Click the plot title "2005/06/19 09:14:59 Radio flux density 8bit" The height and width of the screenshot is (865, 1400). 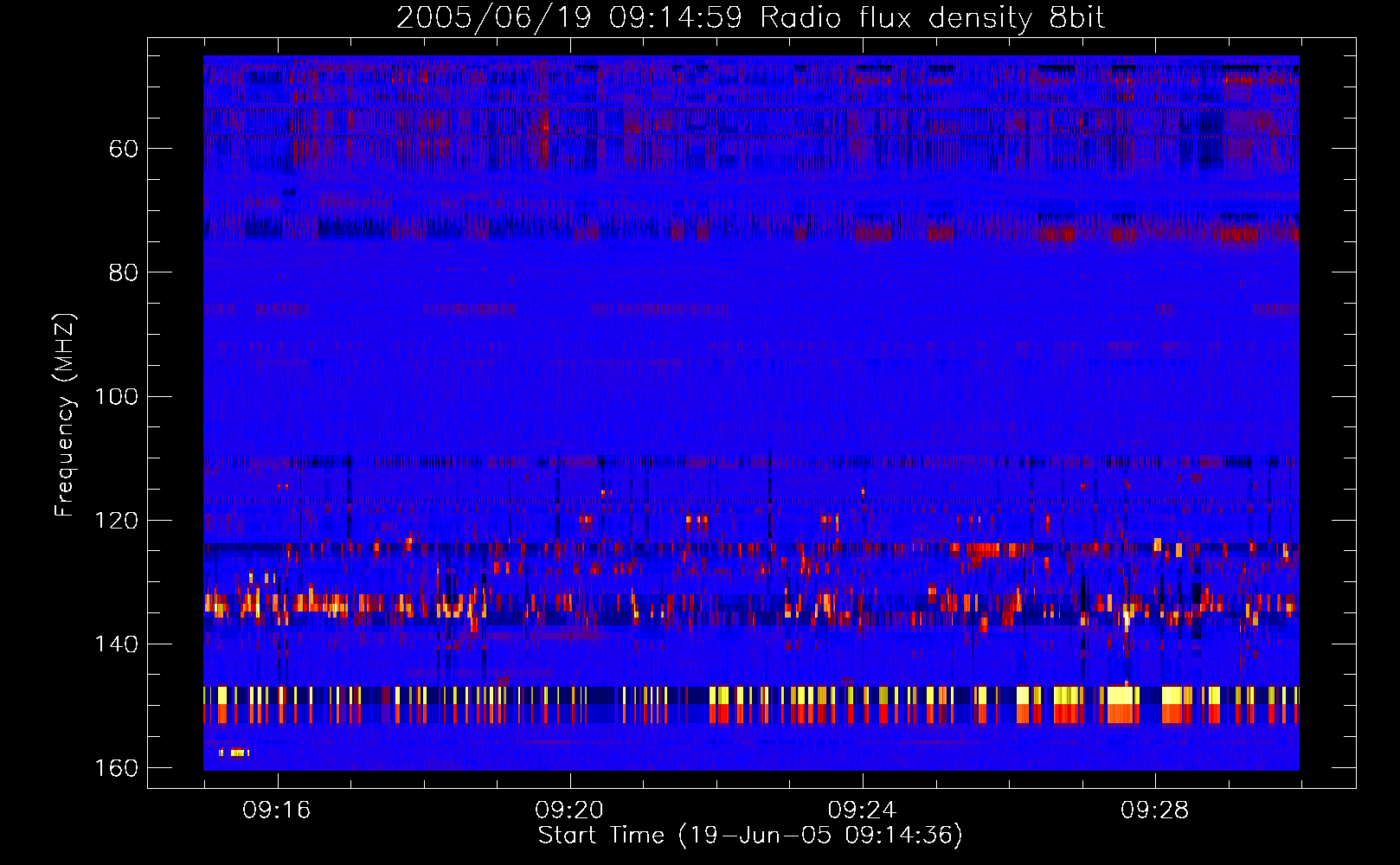(x=750, y=18)
